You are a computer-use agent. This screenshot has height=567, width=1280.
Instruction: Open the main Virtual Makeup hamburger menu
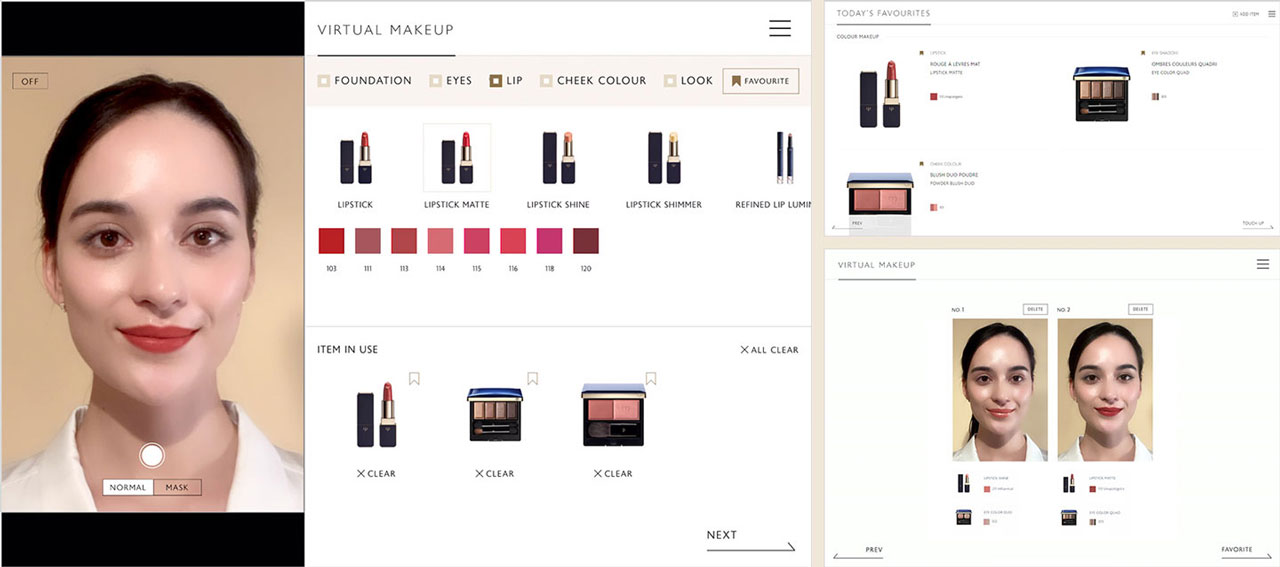[x=780, y=29]
